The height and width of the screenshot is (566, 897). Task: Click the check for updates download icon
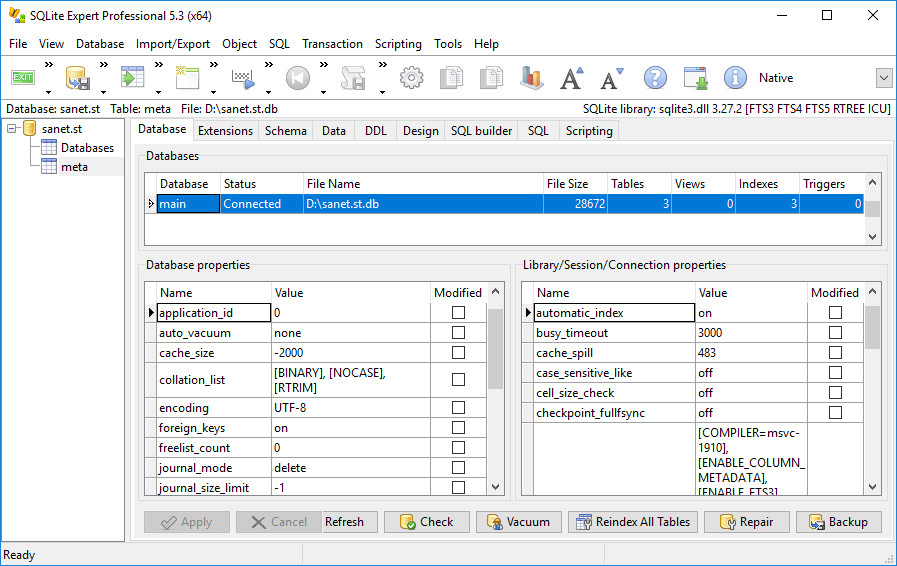point(696,78)
